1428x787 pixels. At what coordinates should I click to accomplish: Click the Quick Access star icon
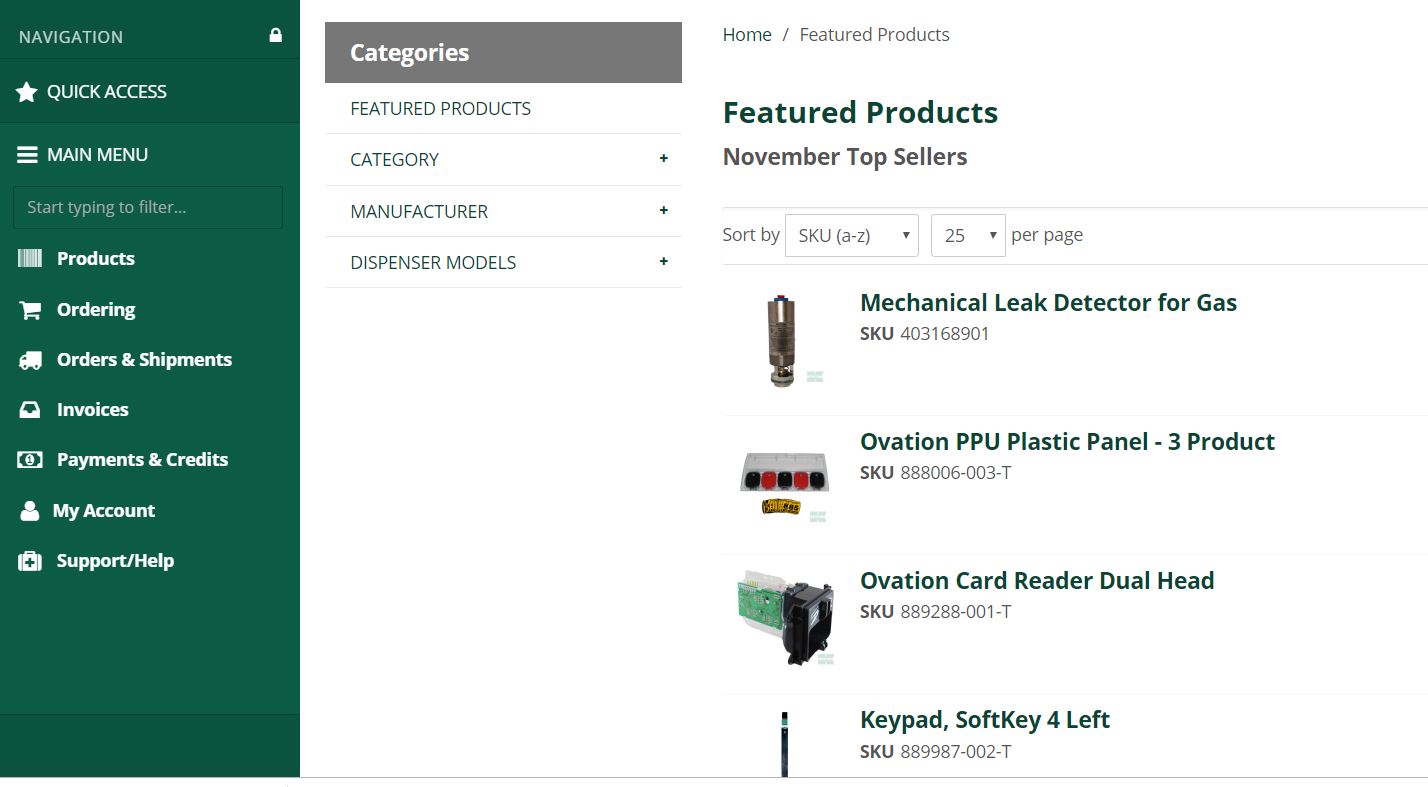tap(27, 92)
